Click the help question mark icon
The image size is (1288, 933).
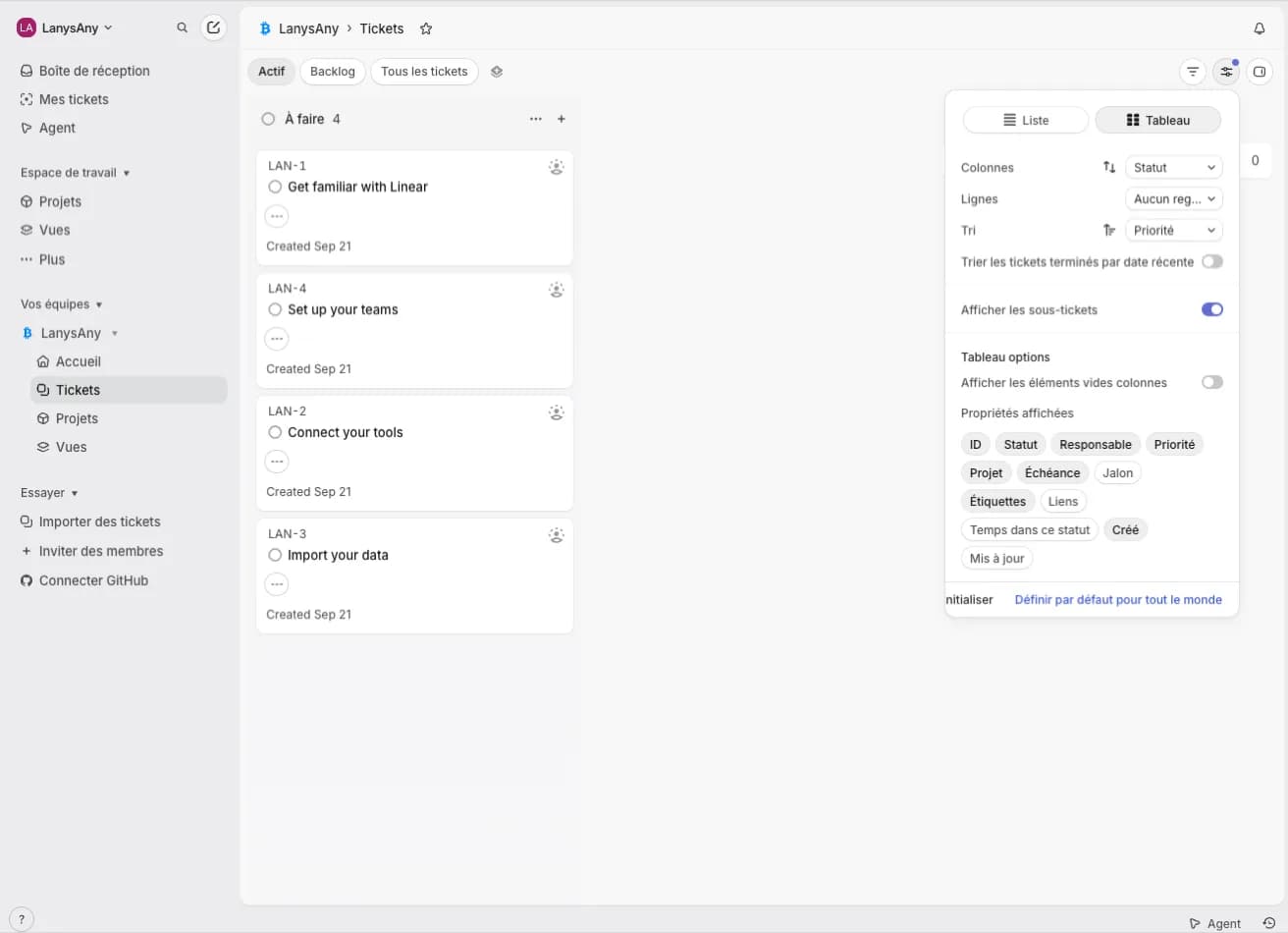point(22,919)
